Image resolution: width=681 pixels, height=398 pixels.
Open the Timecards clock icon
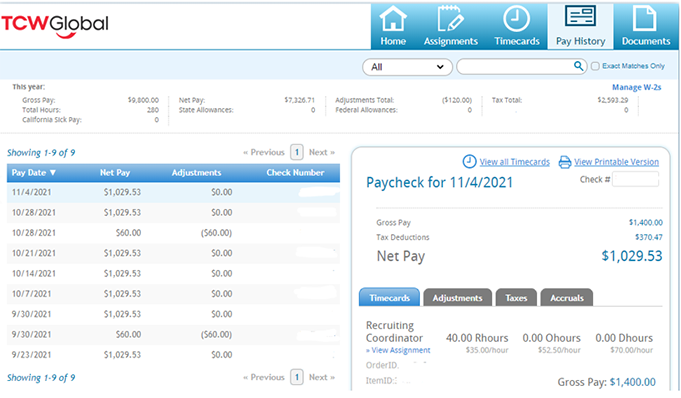[516, 19]
